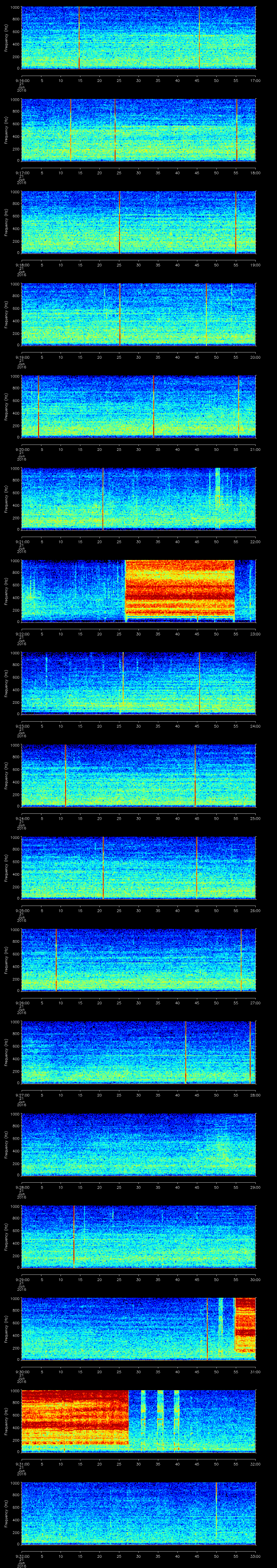
Task: Click the 9:20:00 start time label
Action: [x=22, y=449]
